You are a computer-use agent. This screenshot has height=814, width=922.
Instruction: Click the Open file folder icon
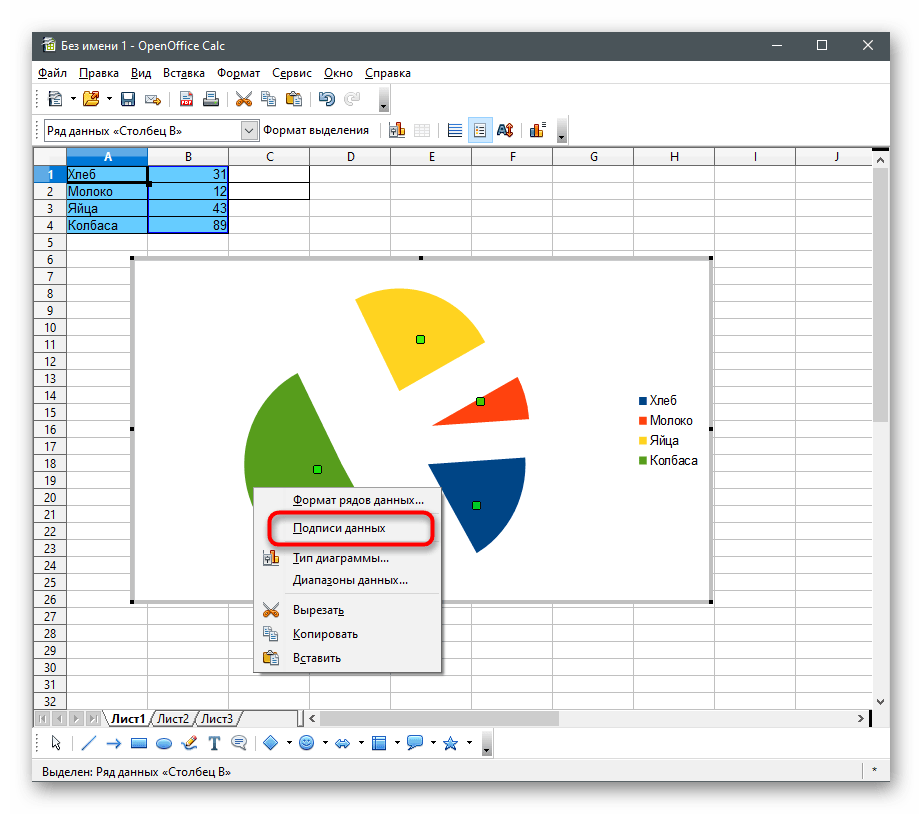[91, 99]
